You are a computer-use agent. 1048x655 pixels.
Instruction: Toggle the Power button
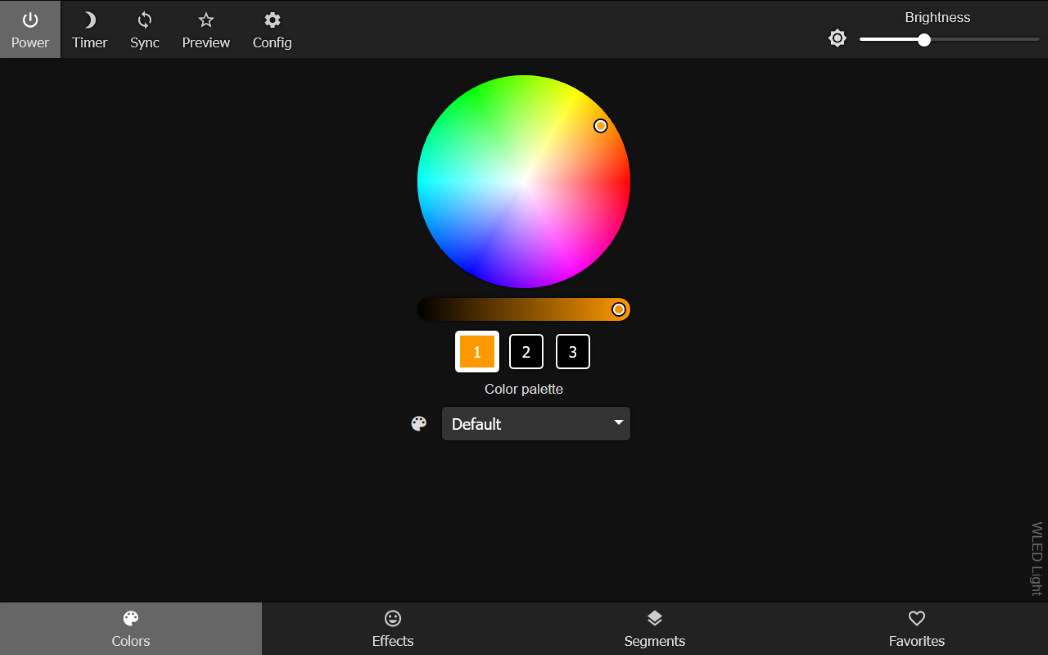click(30, 30)
